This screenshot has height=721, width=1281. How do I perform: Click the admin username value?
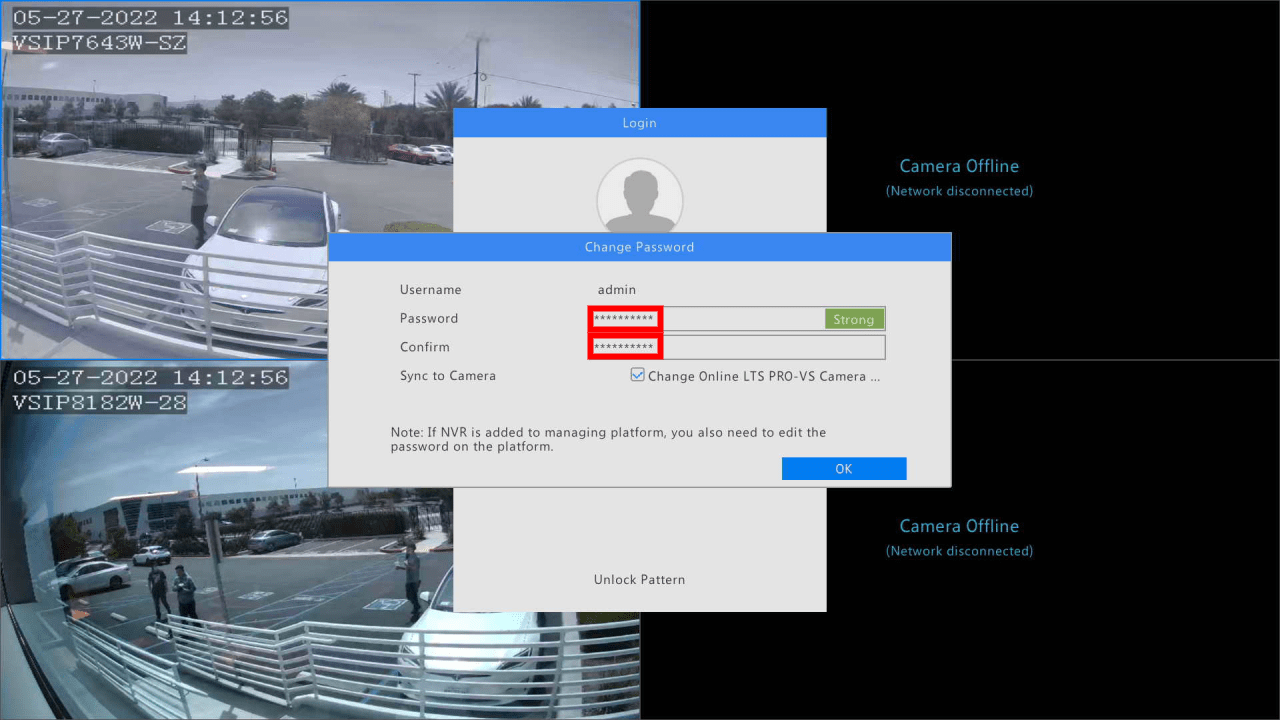[x=617, y=290]
